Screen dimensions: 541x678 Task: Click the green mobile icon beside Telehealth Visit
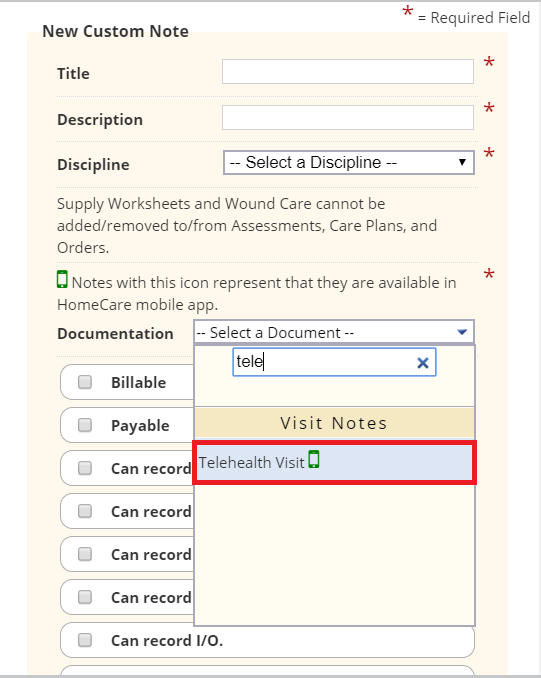(314, 459)
